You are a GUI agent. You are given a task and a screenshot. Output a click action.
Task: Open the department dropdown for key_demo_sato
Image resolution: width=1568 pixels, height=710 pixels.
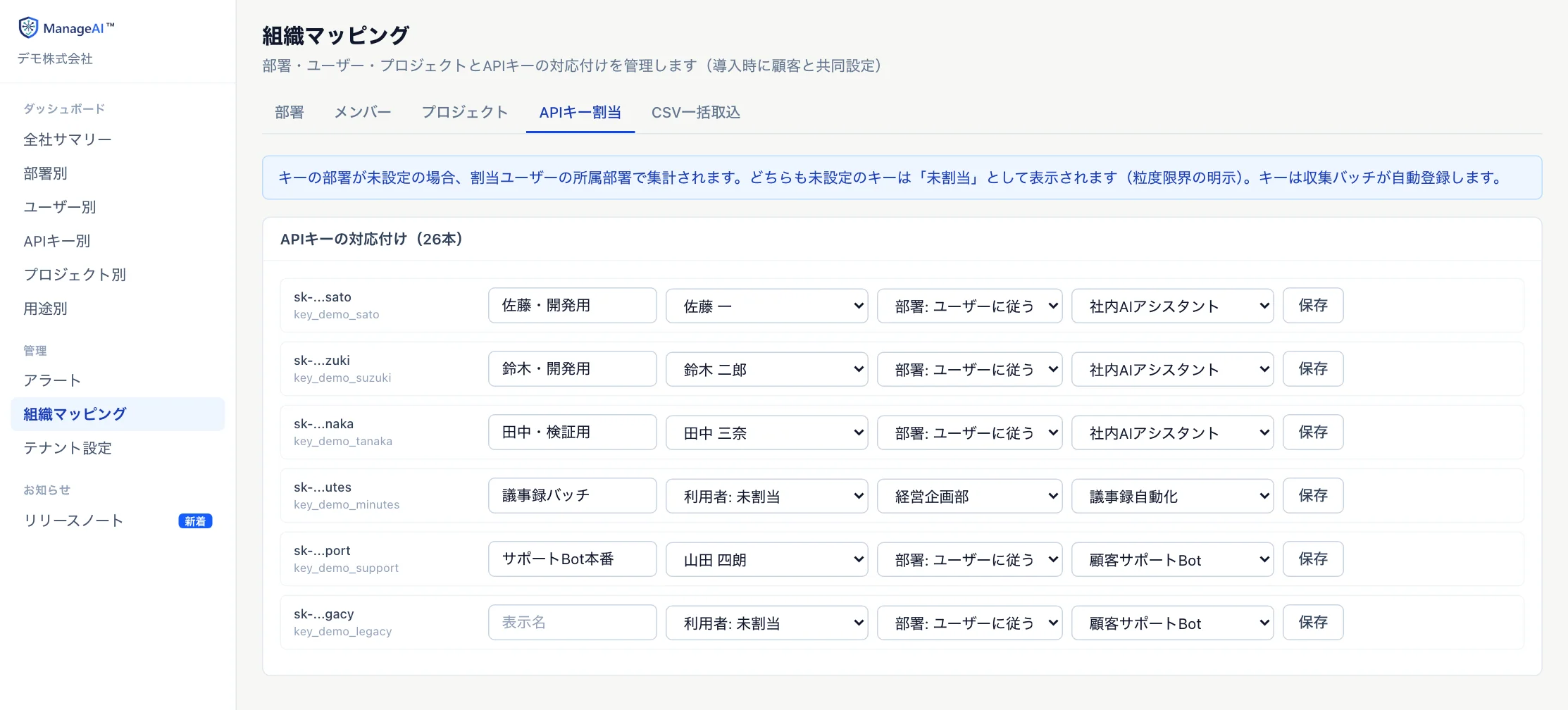970,306
